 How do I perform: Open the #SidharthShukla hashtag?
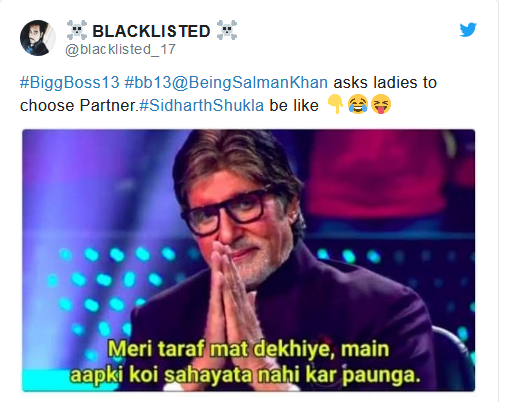click(202, 106)
